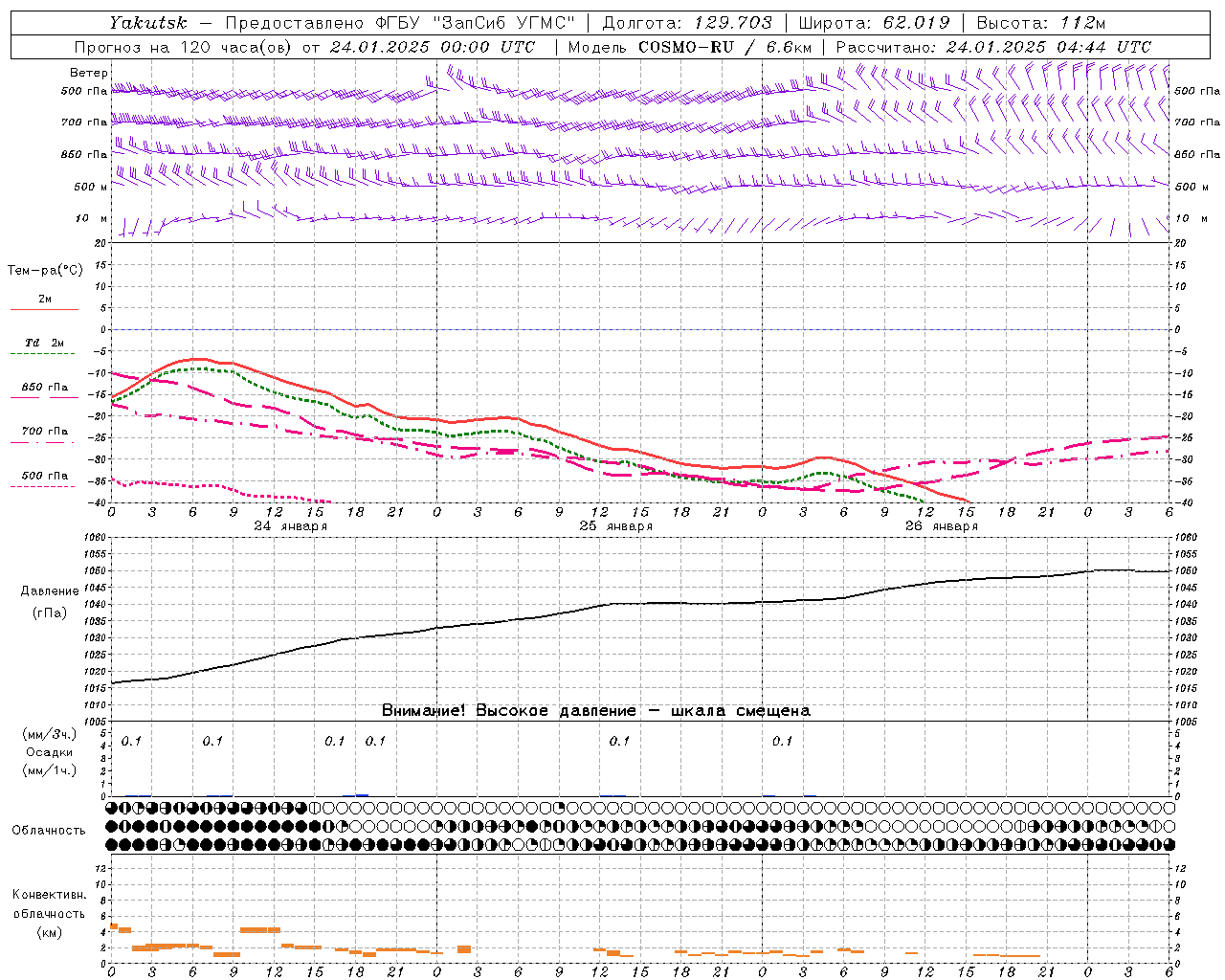Click the '(мм/3ч.)' precipitation unit label

coord(50,734)
